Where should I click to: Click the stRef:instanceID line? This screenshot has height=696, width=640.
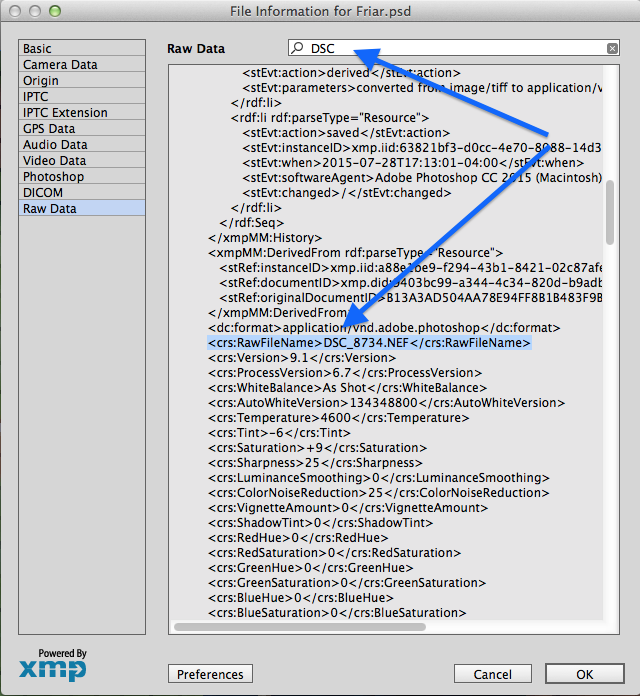411,268
